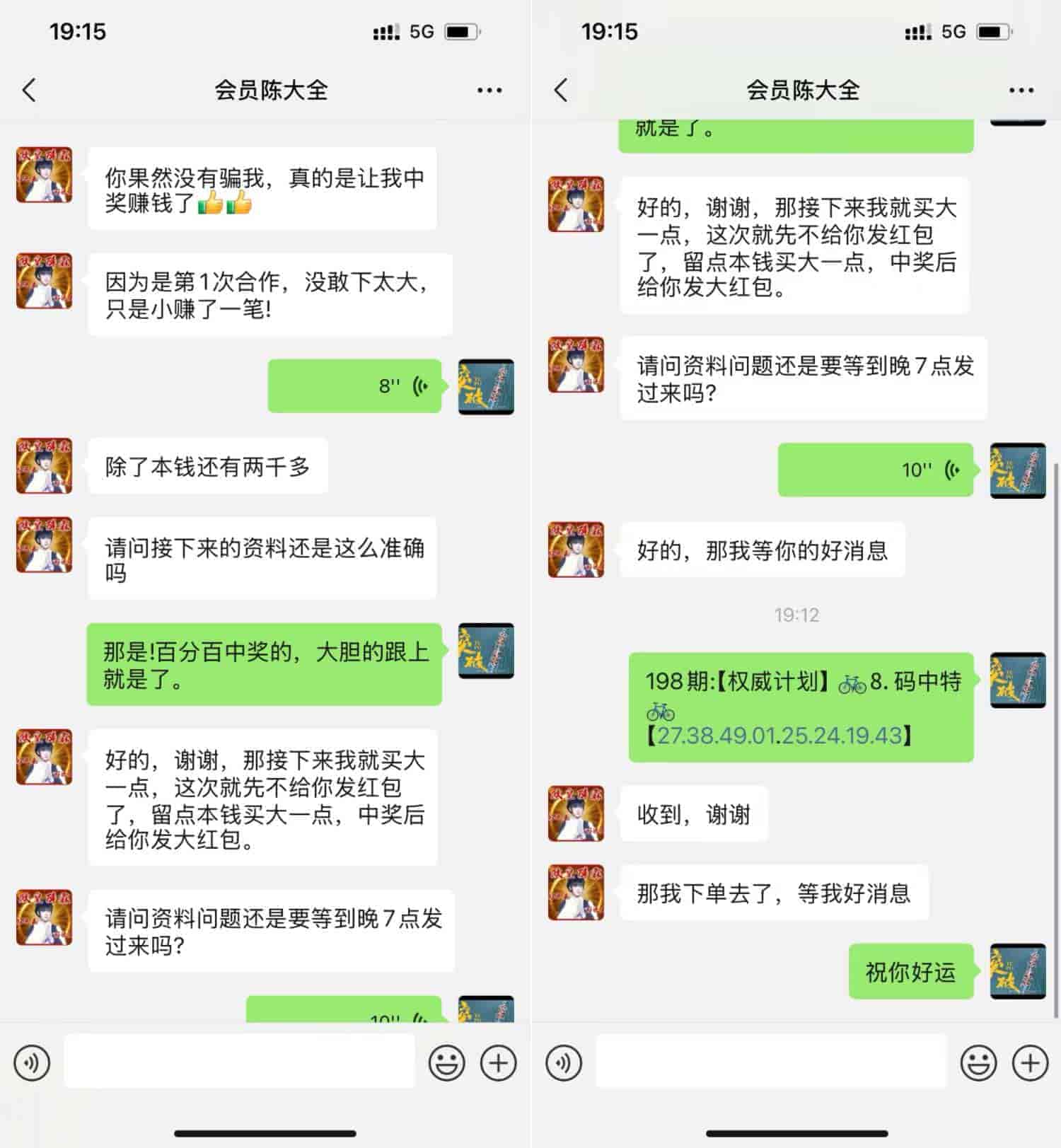Tap back arrow in right chat header

[x=561, y=91]
